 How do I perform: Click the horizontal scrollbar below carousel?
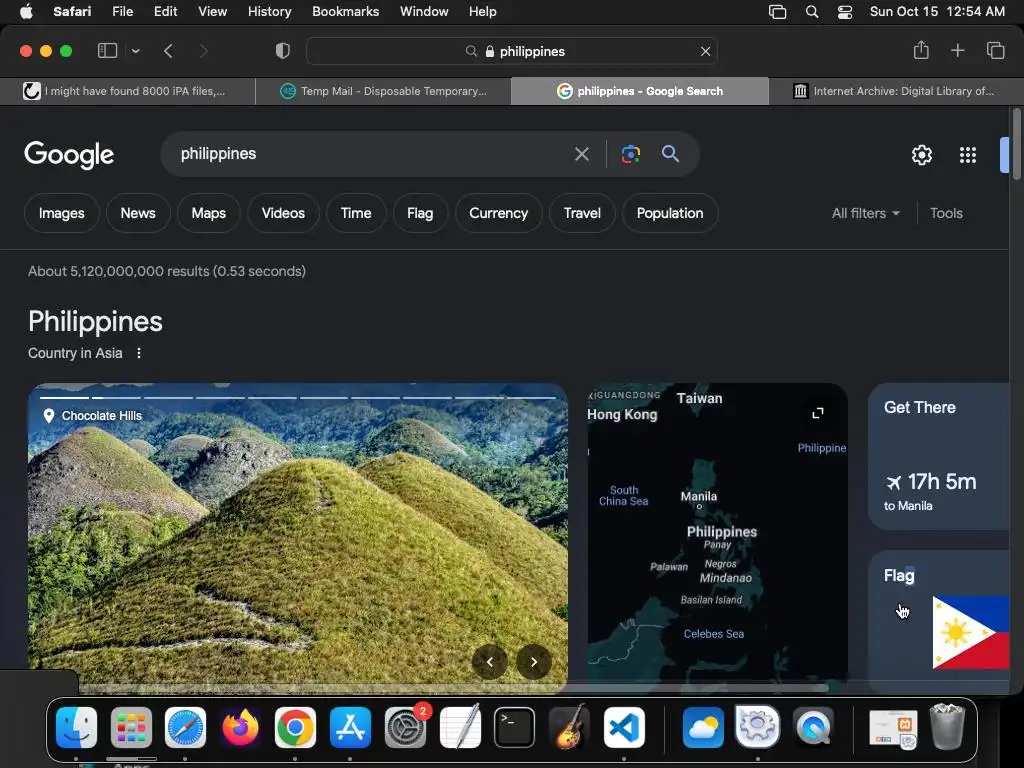point(453,688)
